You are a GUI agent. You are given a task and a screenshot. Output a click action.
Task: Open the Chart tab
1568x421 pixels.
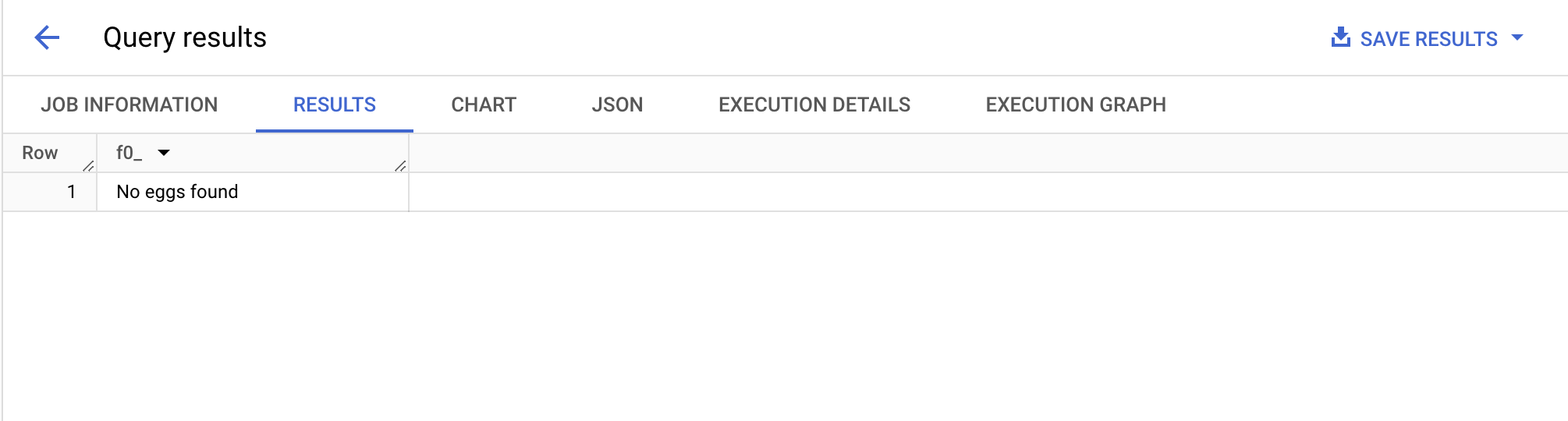pyautogui.click(x=484, y=104)
